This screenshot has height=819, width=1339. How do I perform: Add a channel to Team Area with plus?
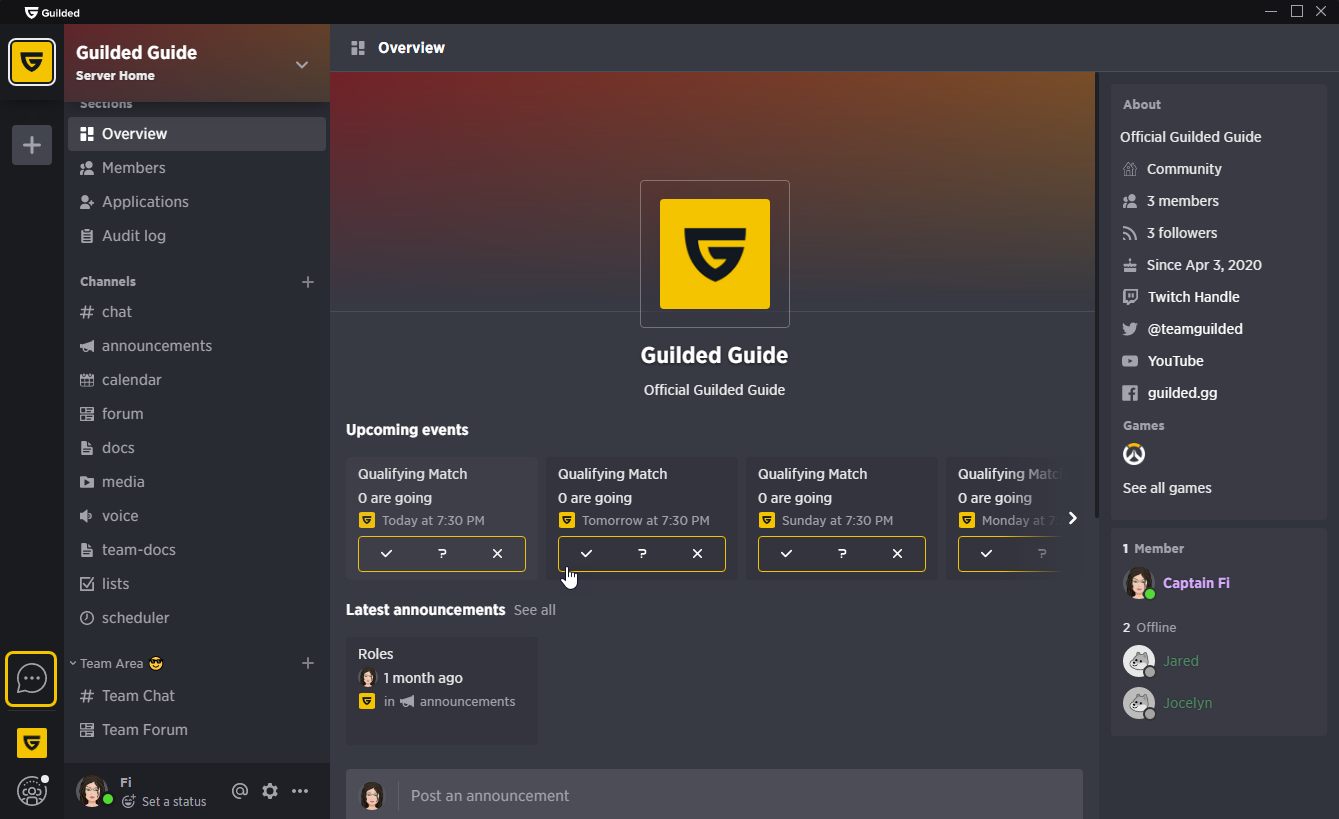[x=308, y=663]
